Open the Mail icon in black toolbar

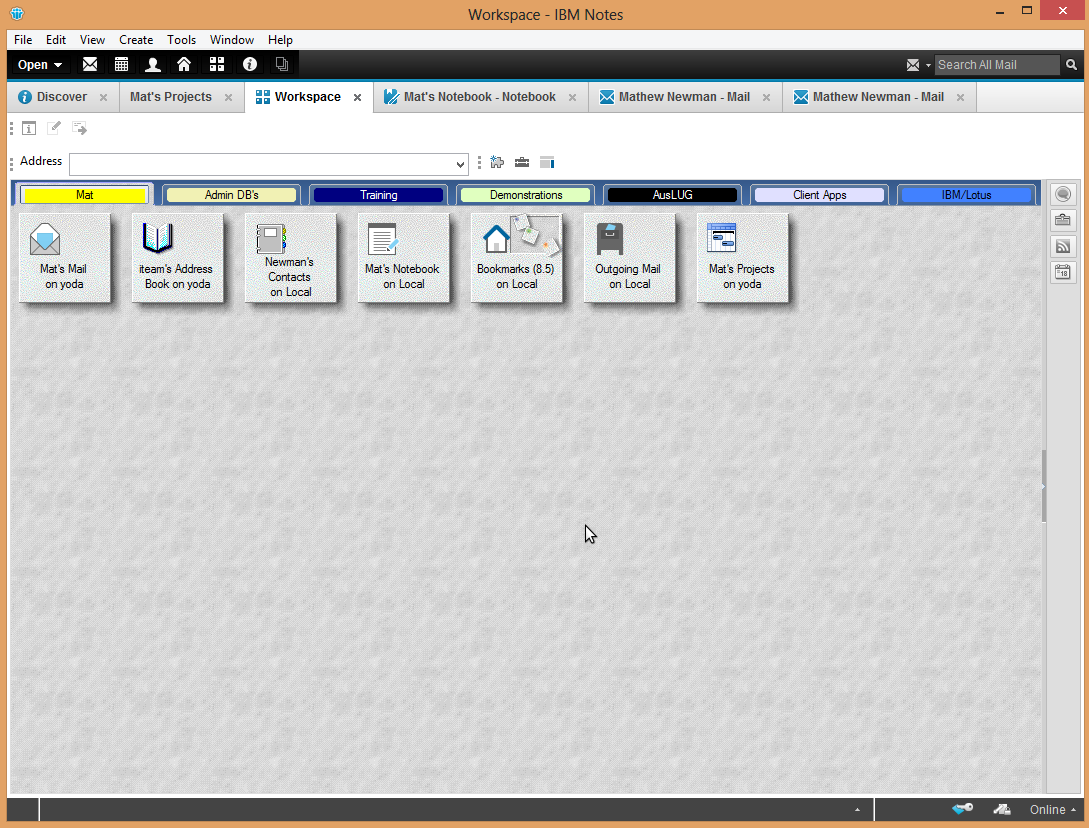tap(90, 65)
